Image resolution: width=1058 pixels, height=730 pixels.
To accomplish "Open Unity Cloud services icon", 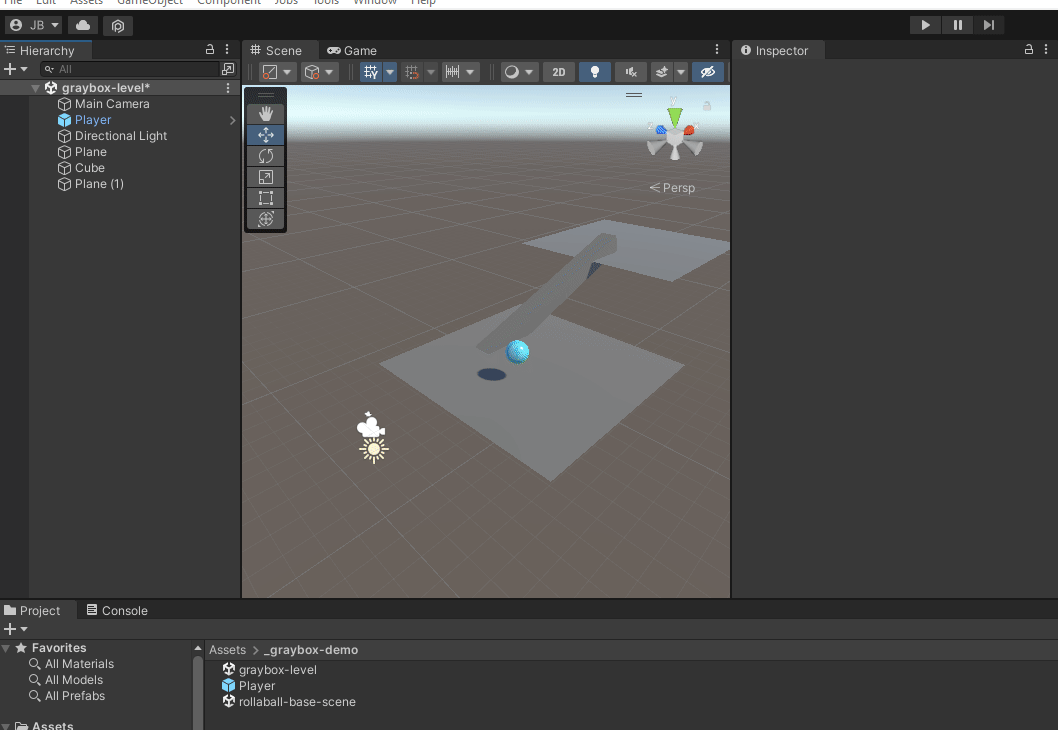I will (x=83, y=26).
